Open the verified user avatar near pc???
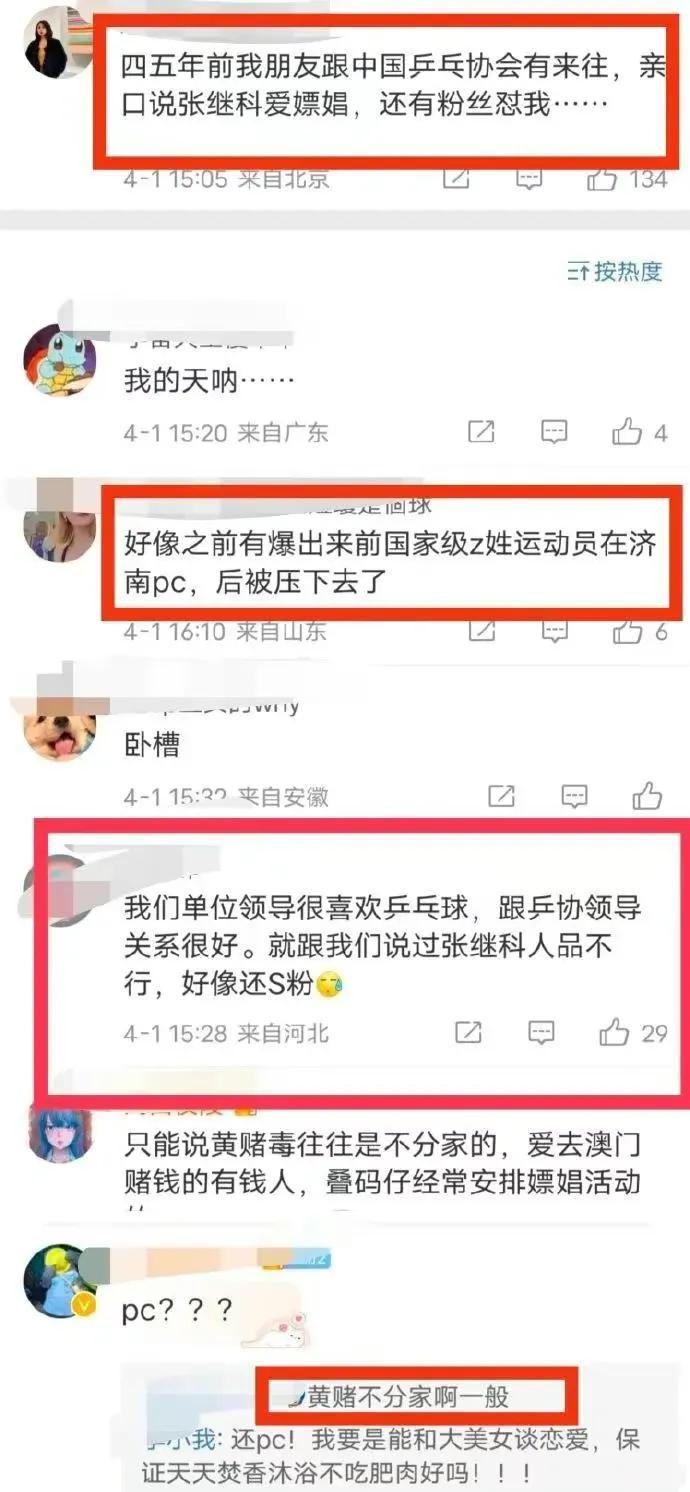 [x=60, y=1283]
